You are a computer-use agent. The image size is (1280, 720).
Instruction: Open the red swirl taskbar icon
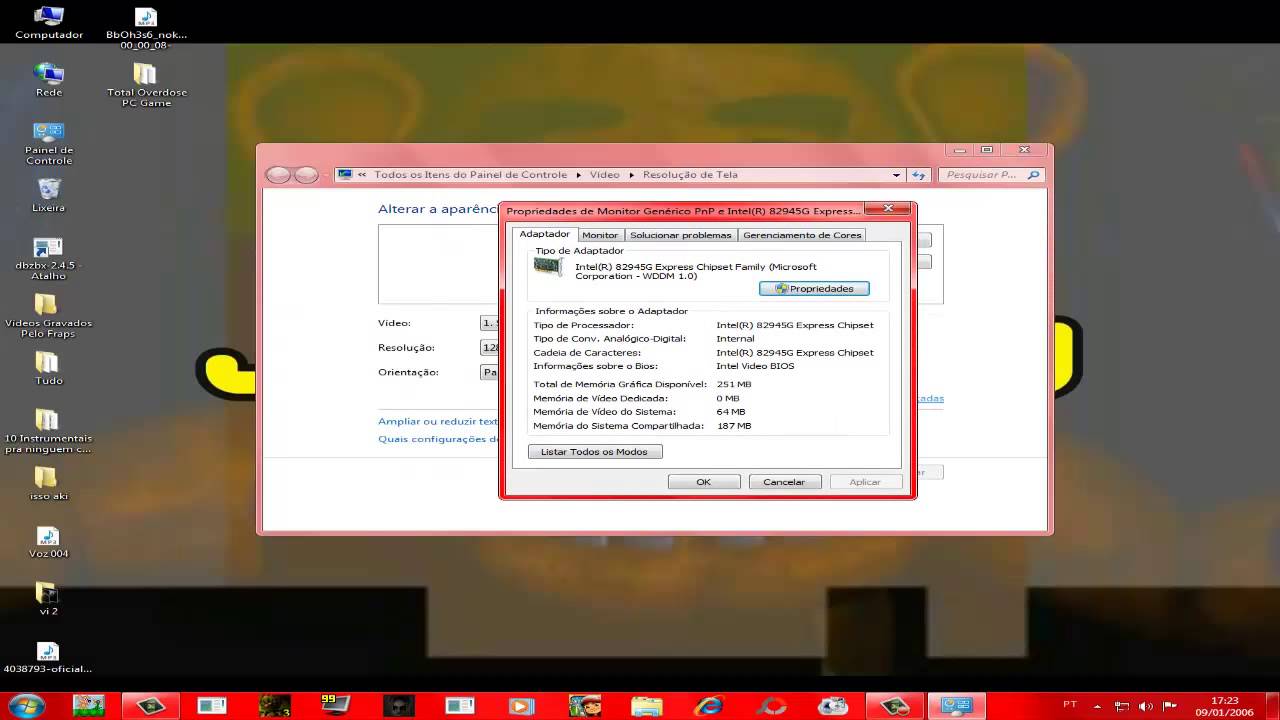coord(771,705)
